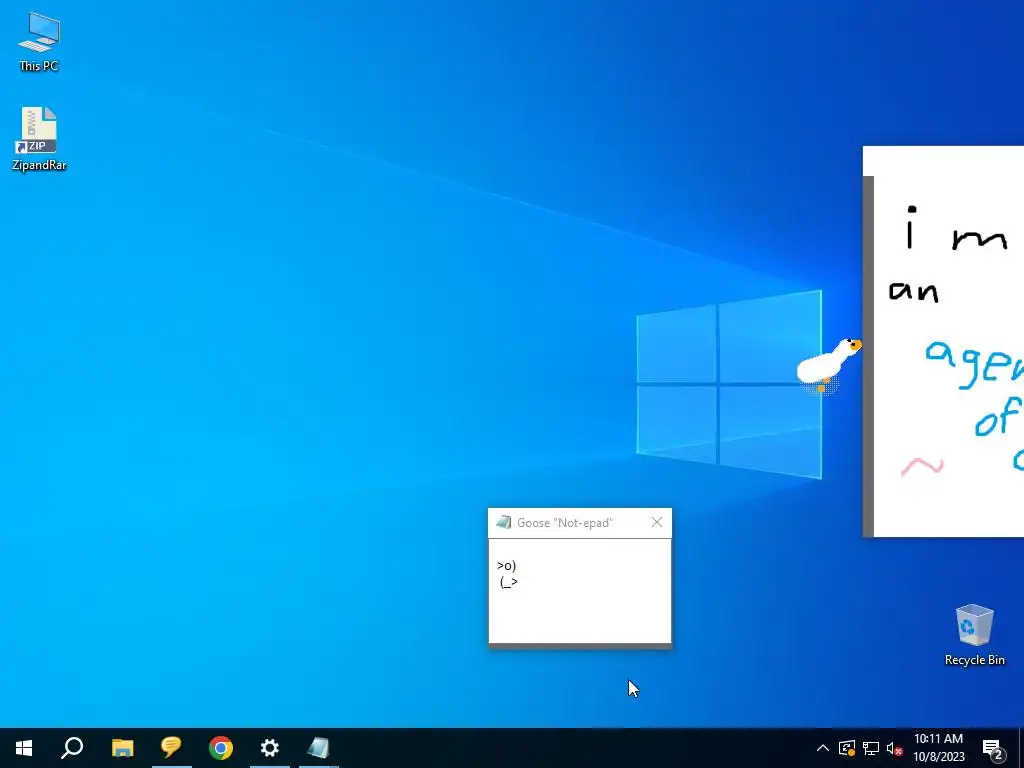The width and height of the screenshot is (1024, 768).
Task: Close the Goose "Not-epad" window
Action: click(x=657, y=522)
